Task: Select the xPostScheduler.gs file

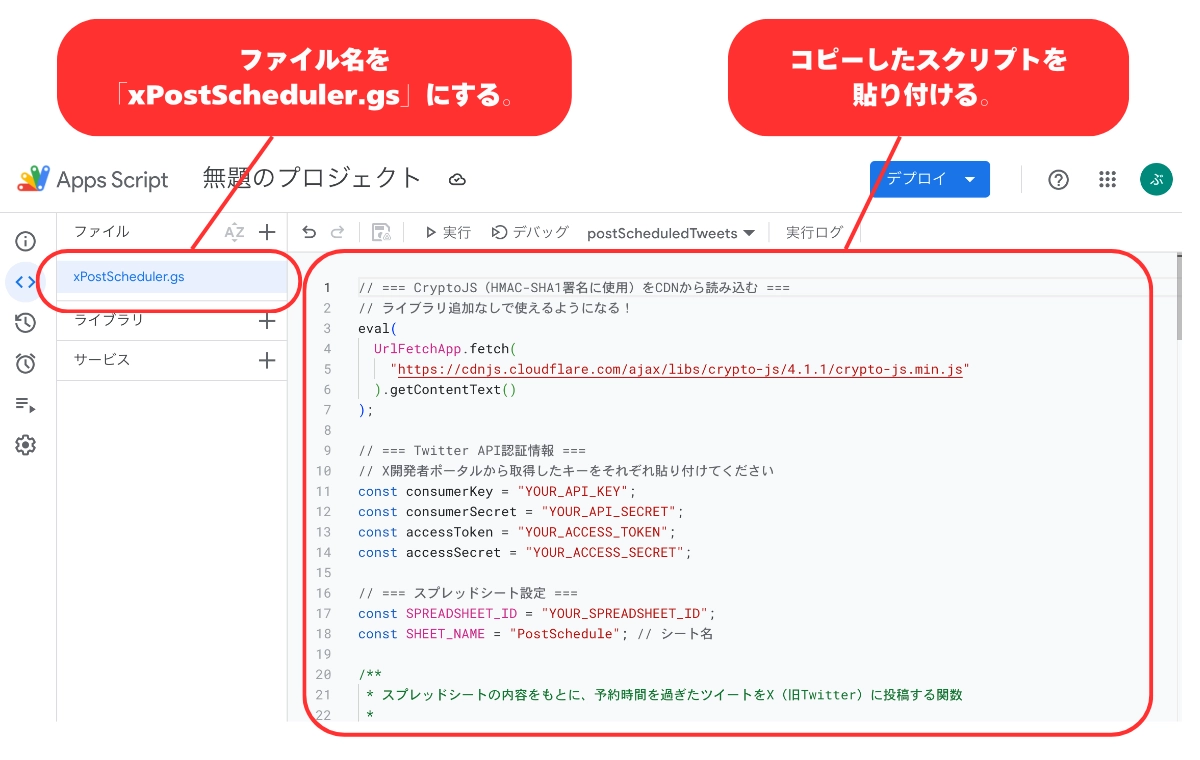Action: (x=172, y=277)
